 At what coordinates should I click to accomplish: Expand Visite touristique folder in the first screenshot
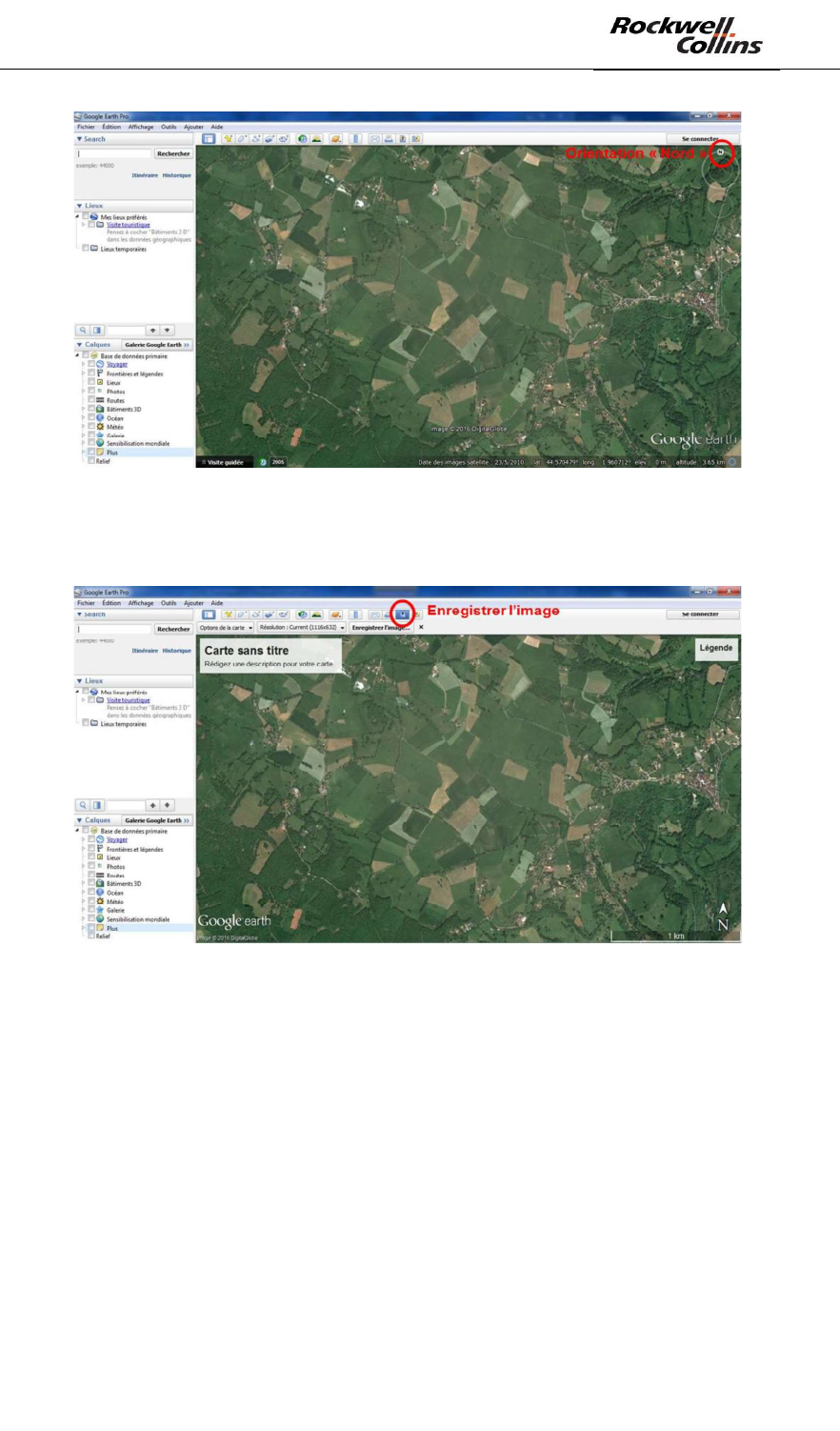(84, 225)
